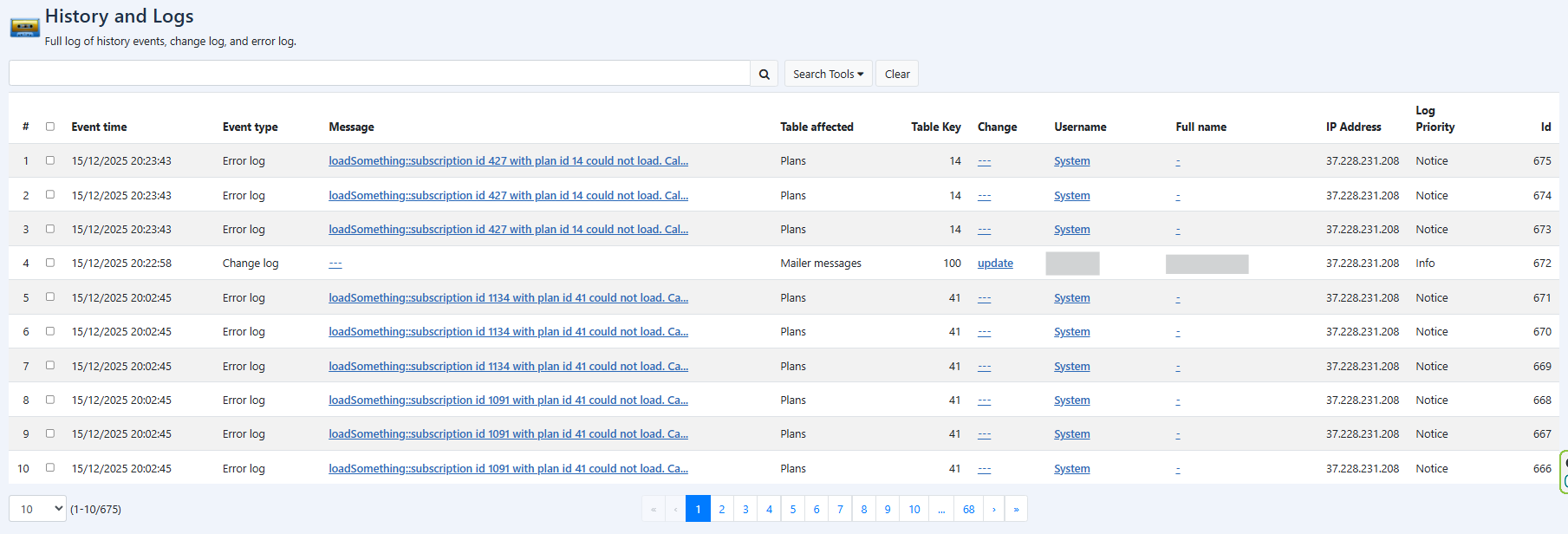Click the System username link in row 5

pyautogui.click(x=1071, y=298)
